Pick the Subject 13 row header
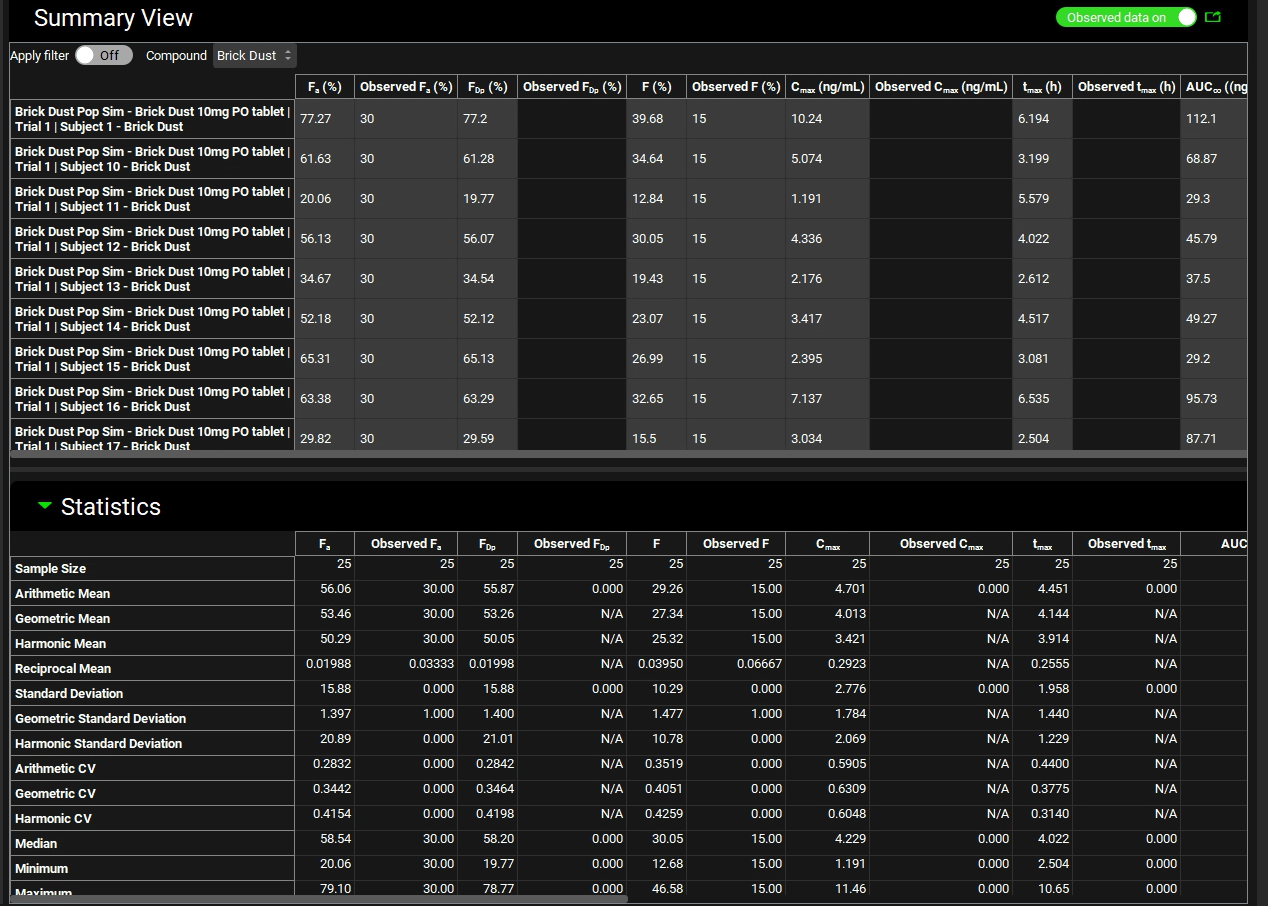This screenshot has height=906, width=1268. point(152,279)
